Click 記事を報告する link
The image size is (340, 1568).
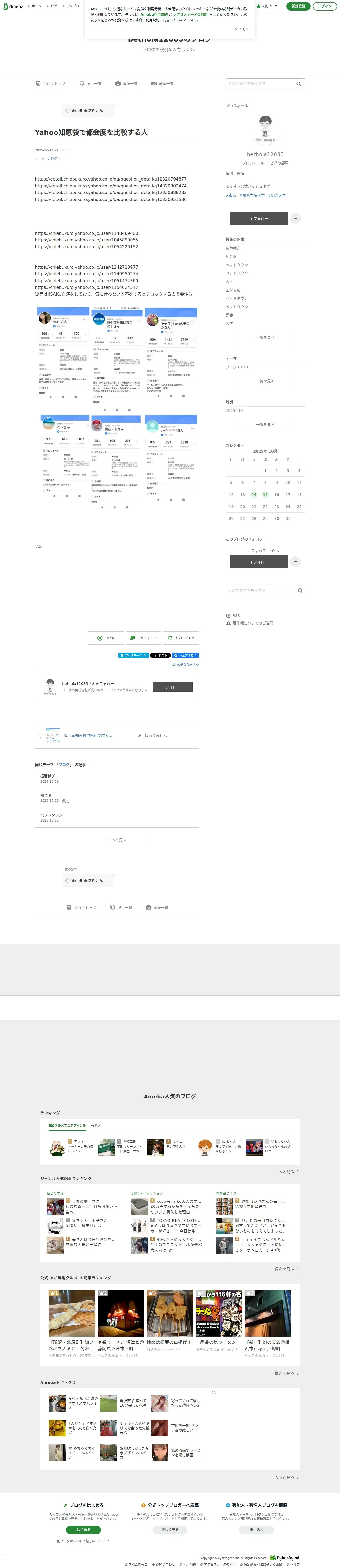(185, 664)
